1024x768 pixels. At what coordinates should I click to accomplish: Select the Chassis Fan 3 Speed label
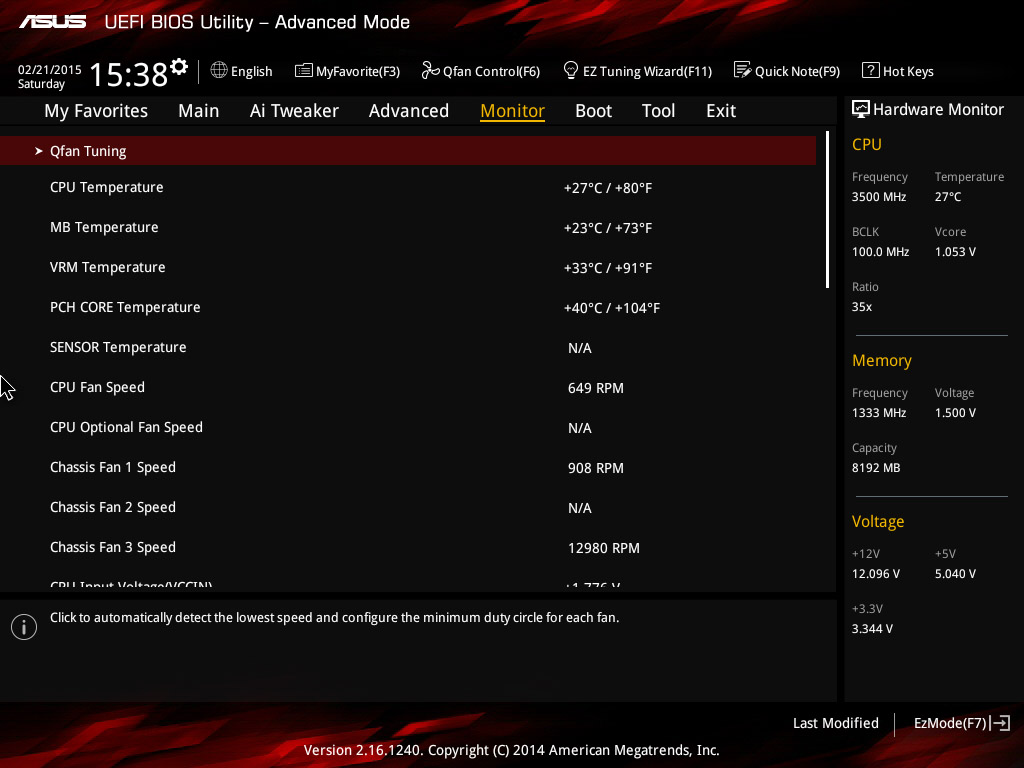113,547
